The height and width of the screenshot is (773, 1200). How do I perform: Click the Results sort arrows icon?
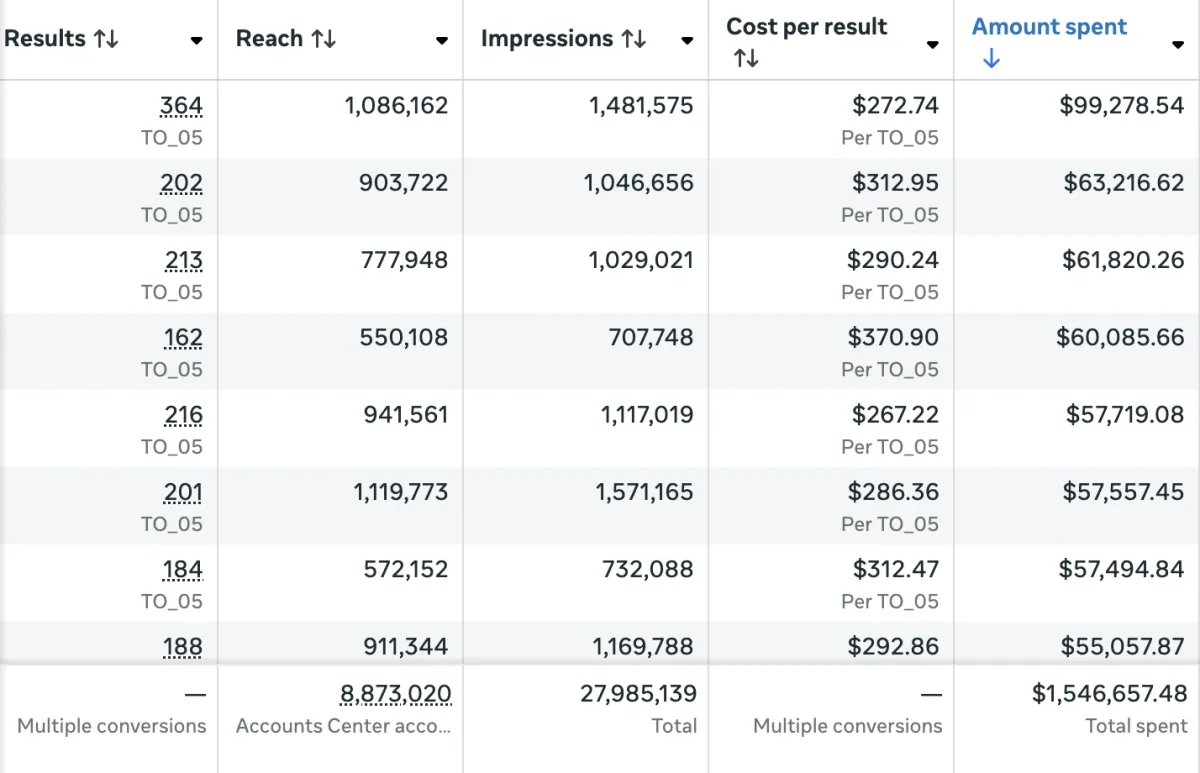(x=106, y=40)
